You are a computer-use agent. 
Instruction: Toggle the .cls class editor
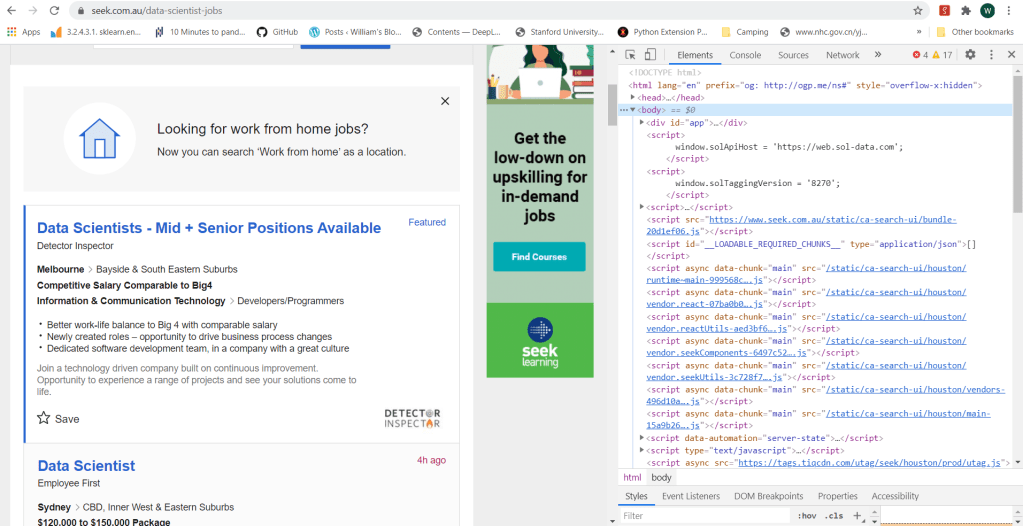pyautogui.click(x=832, y=516)
